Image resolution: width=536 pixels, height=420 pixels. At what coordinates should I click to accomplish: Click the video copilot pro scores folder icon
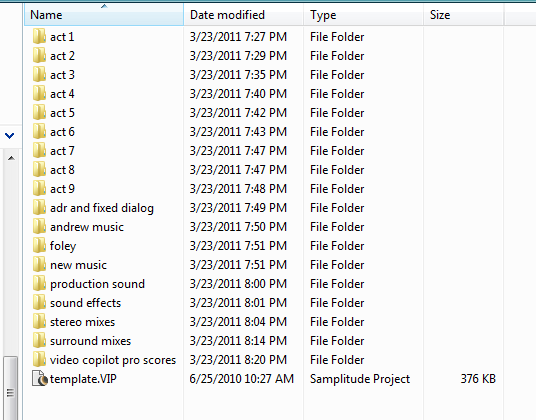(x=39, y=360)
